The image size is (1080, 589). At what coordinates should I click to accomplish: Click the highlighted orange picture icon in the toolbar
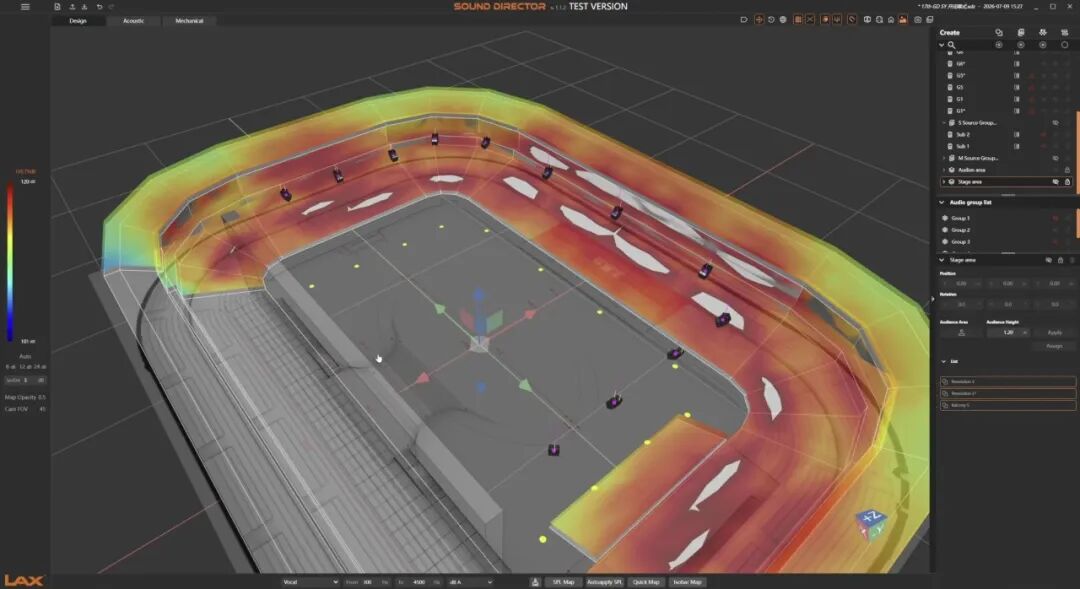point(903,20)
